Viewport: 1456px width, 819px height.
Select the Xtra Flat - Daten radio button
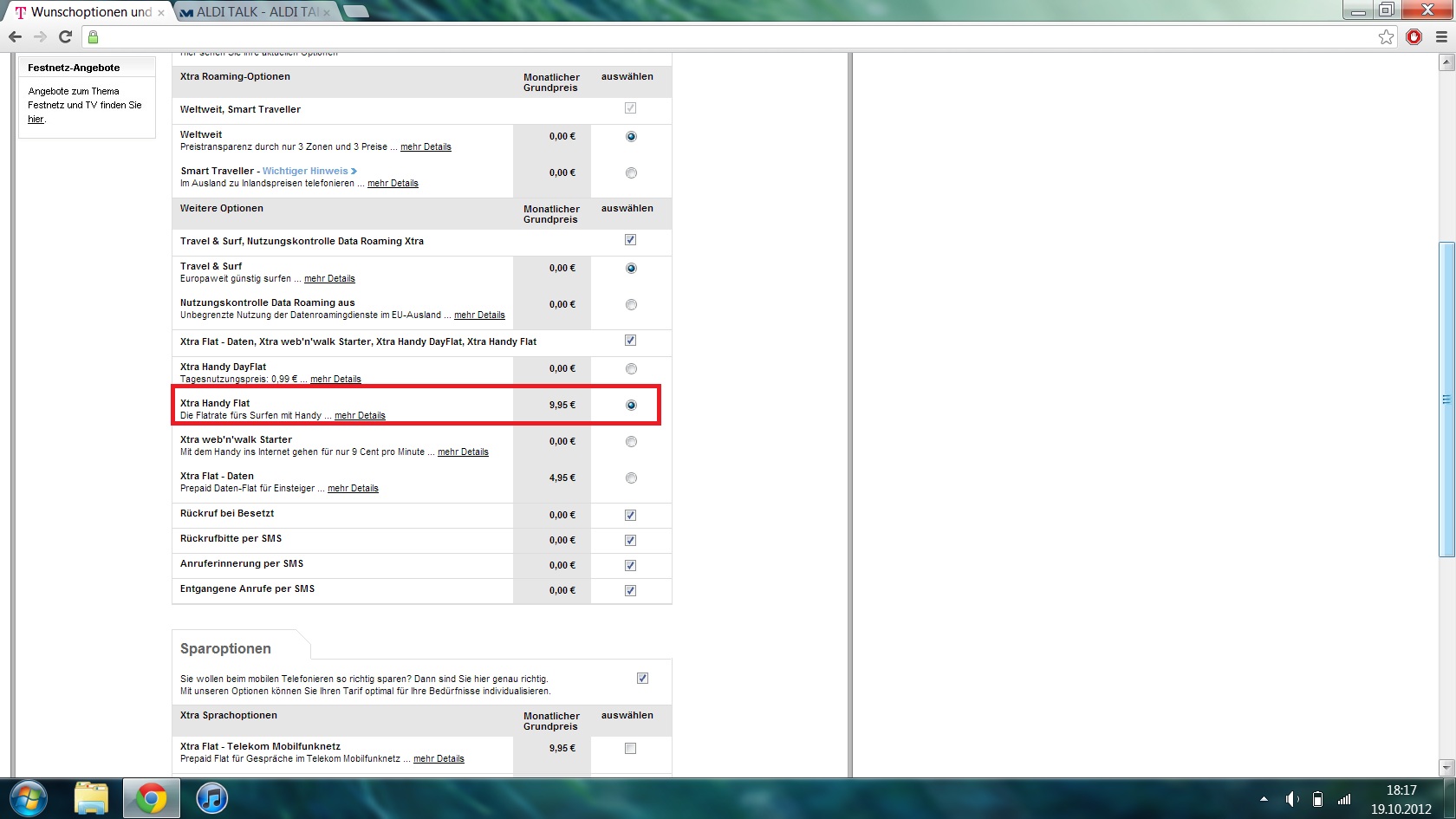point(631,478)
